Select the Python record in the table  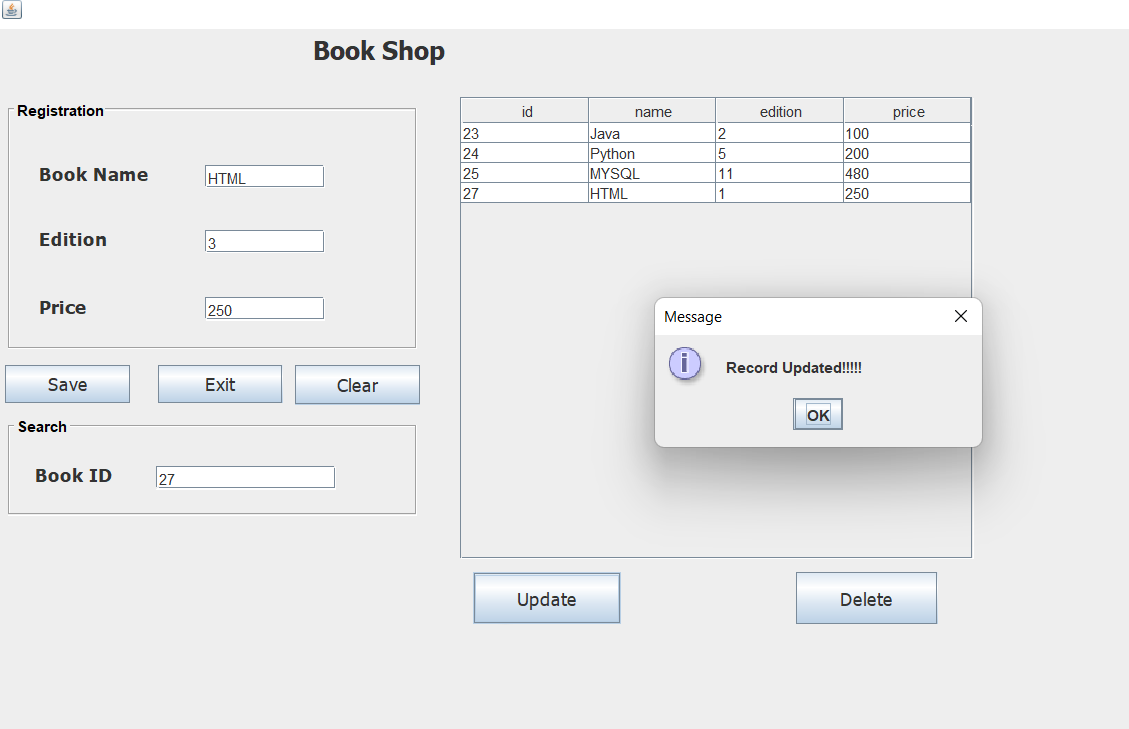pos(651,154)
